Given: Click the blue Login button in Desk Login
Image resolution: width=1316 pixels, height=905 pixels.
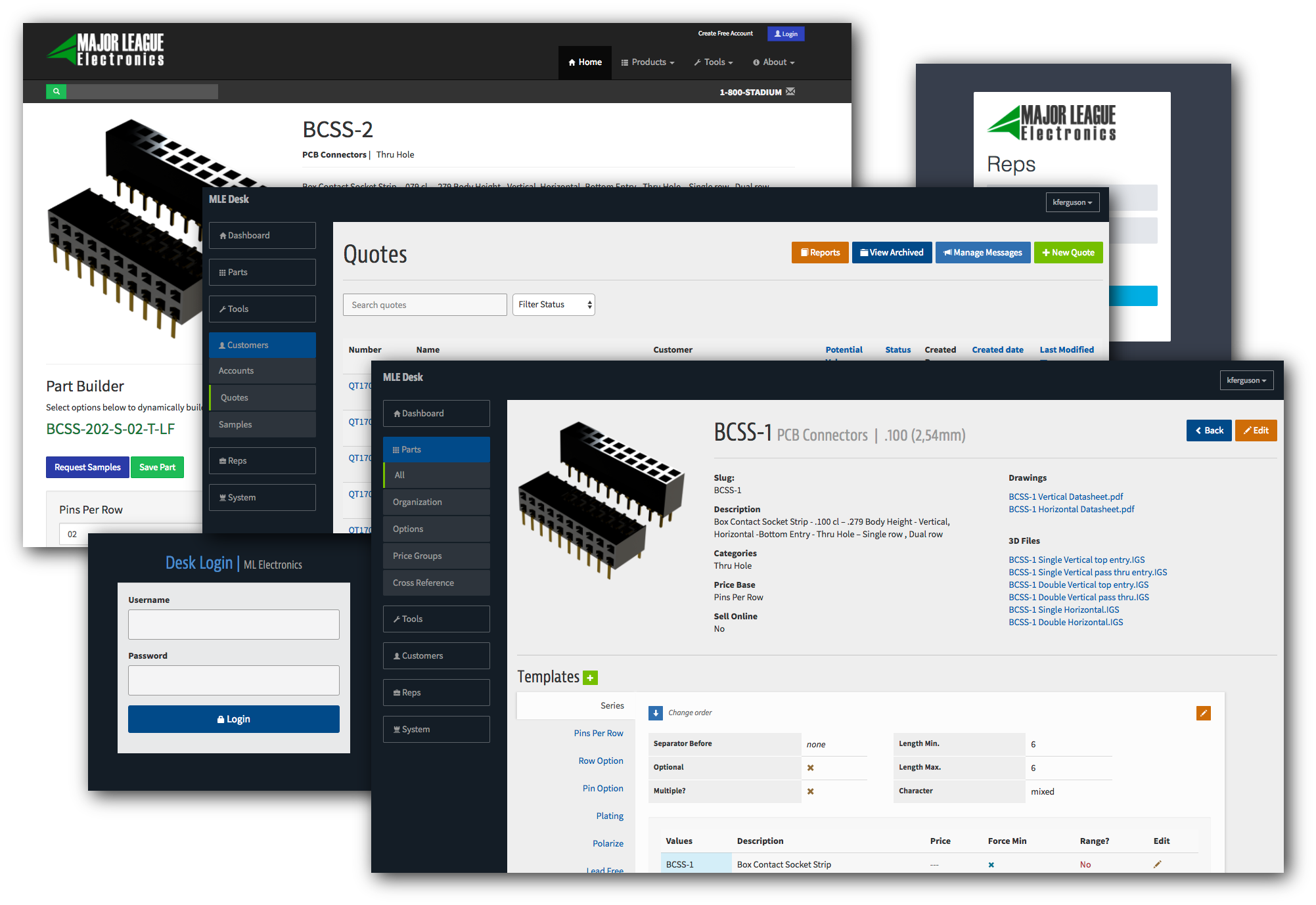Looking at the screenshot, I should 234,719.
